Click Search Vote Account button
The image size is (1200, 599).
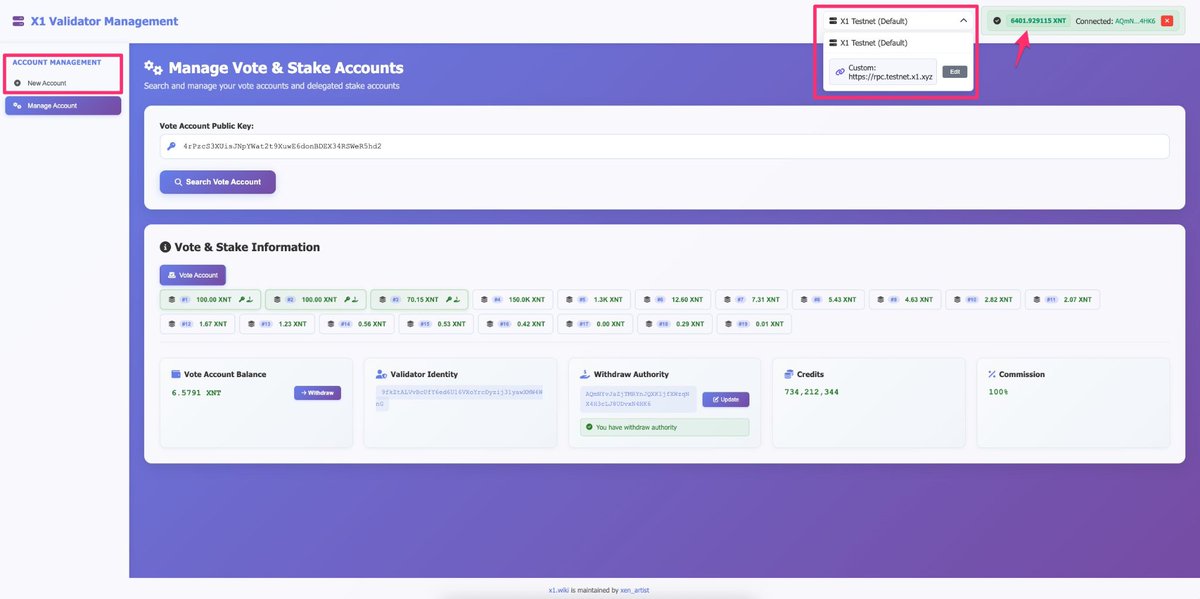click(x=217, y=182)
